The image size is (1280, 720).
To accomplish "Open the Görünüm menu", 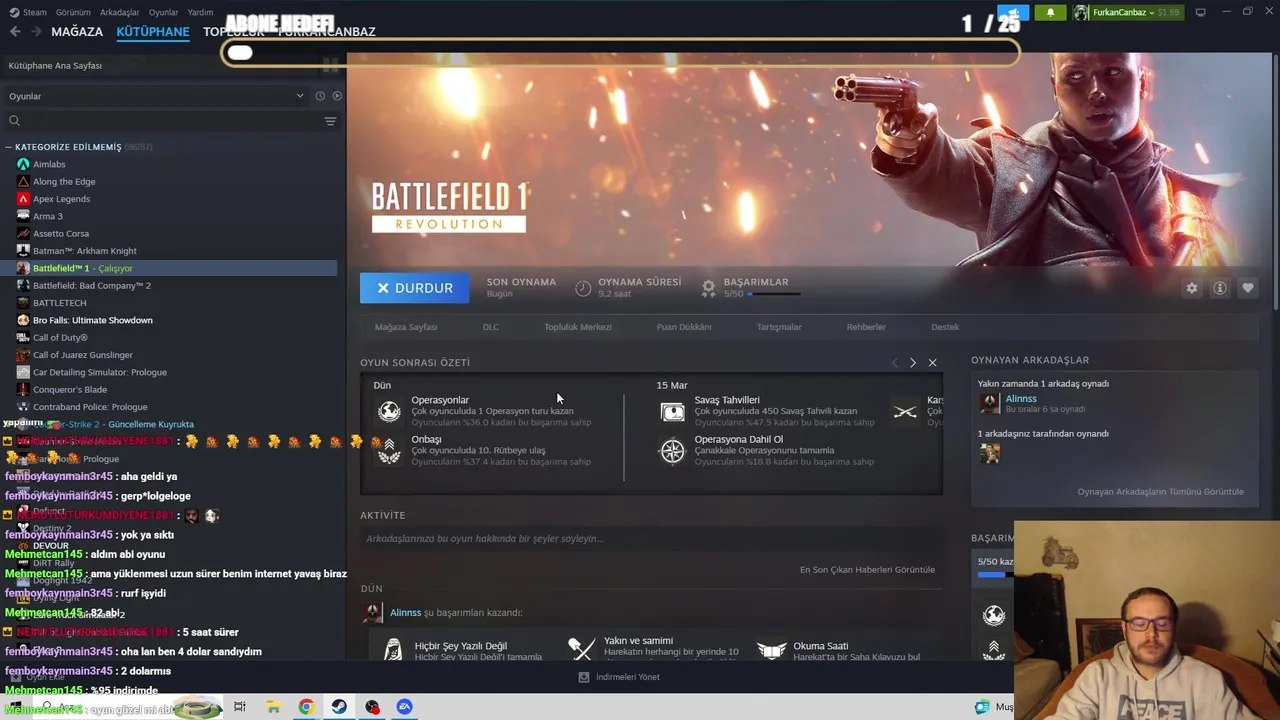I will (73, 12).
